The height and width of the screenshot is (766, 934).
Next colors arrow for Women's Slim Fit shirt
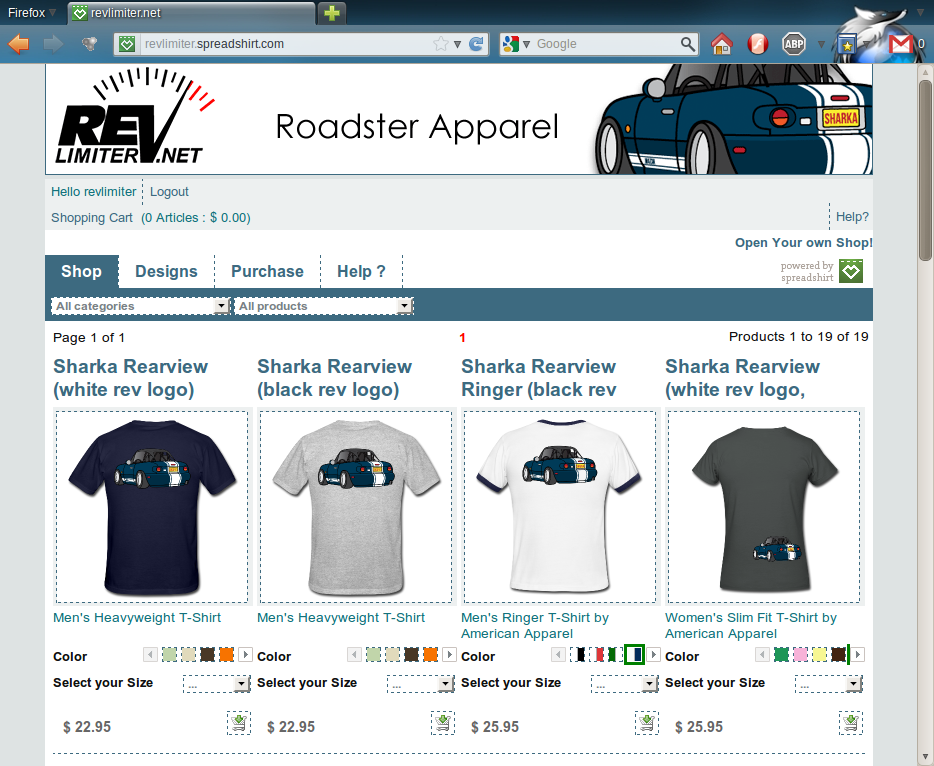[x=858, y=655]
